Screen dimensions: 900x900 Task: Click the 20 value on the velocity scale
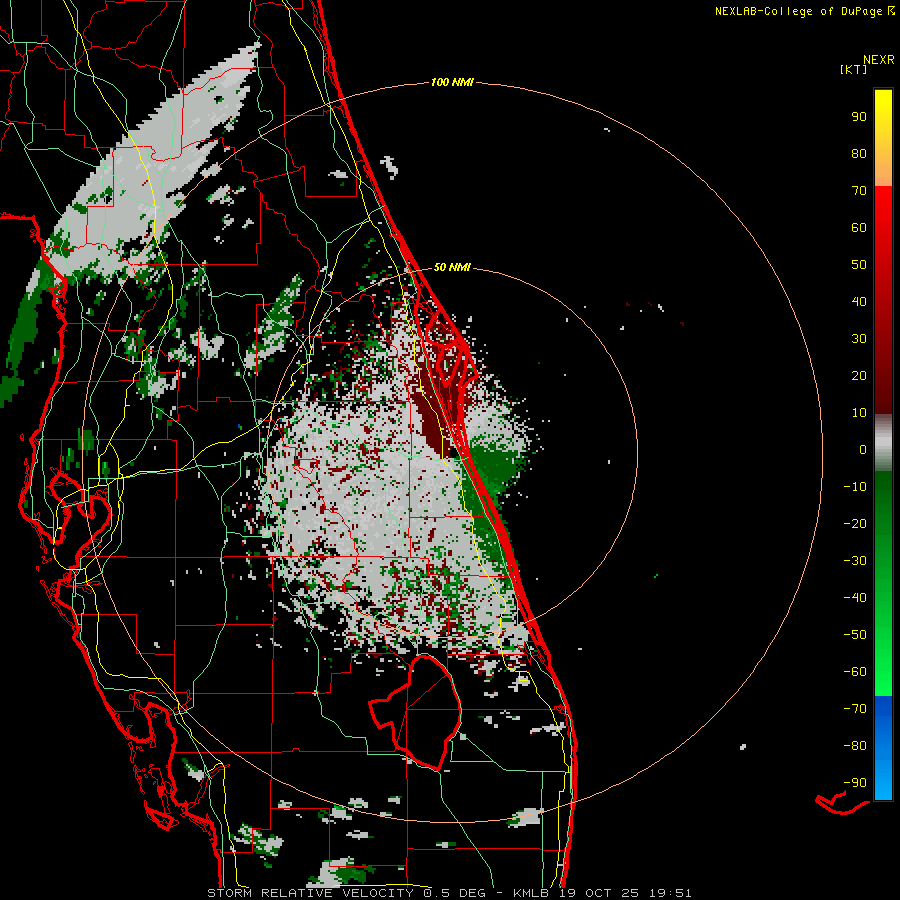[x=859, y=376]
